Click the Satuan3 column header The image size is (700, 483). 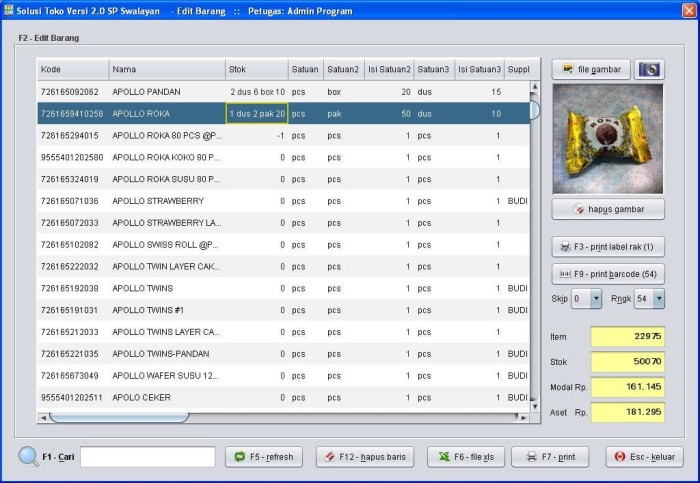point(434,70)
